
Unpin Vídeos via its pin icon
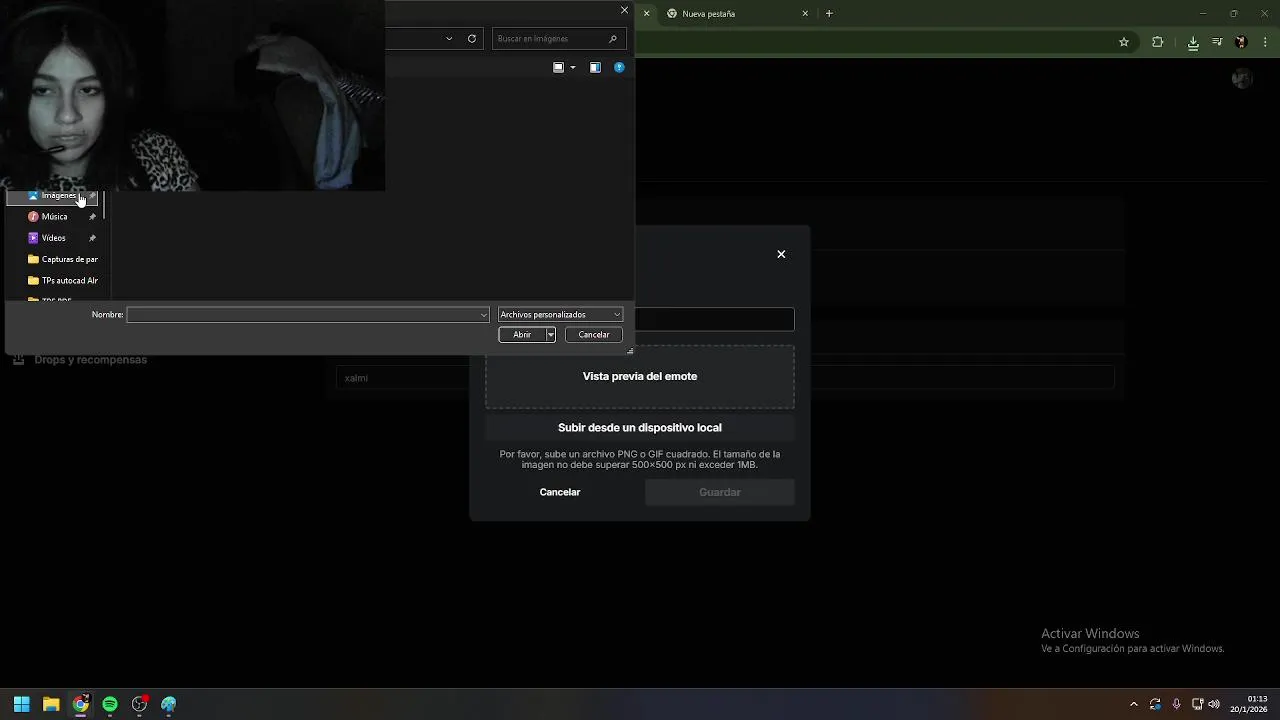point(92,238)
